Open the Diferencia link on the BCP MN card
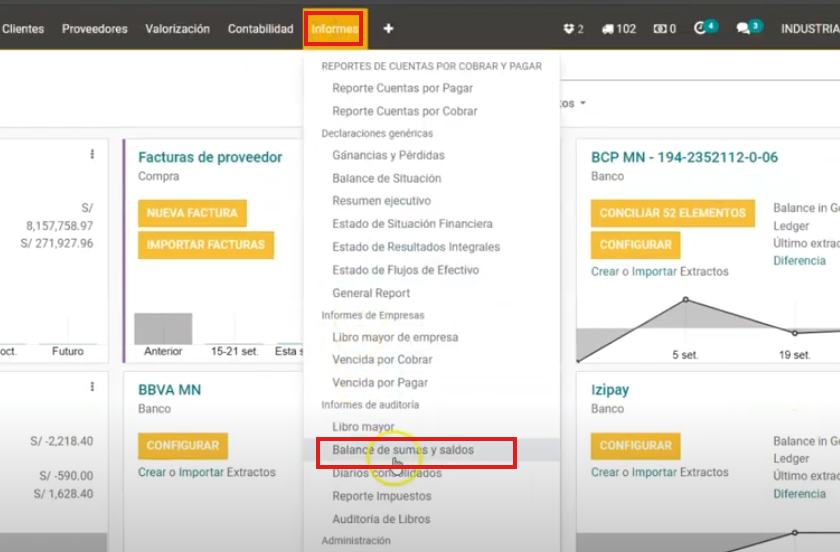The width and height of the screenshot is (840, 552). point(799,261)
